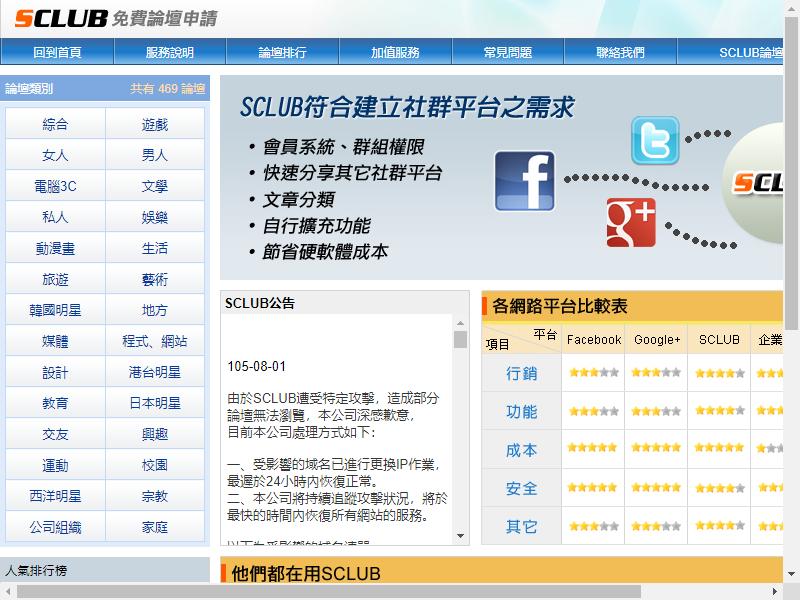Select the 遊戲 forum category

pos(155,124)
